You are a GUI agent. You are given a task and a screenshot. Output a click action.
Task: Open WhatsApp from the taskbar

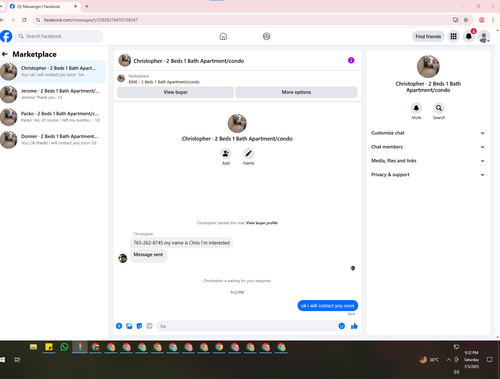[64, 347]
